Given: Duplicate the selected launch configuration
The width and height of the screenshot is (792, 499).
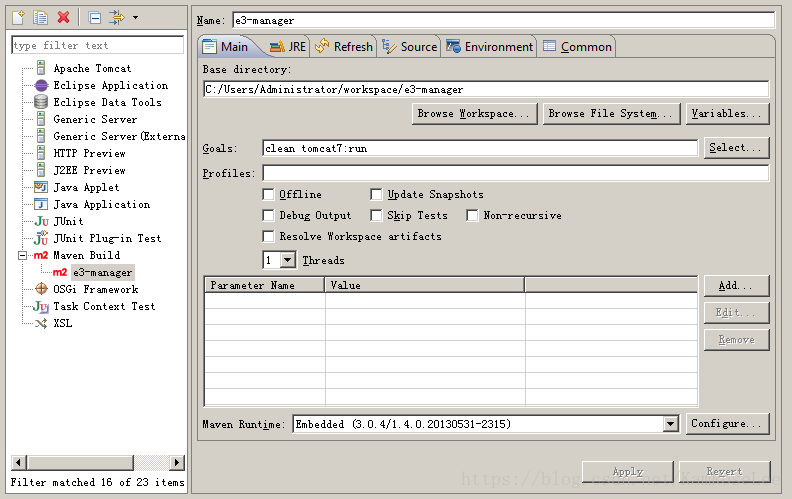Looking at the screenshot, I should pos(40,18).
